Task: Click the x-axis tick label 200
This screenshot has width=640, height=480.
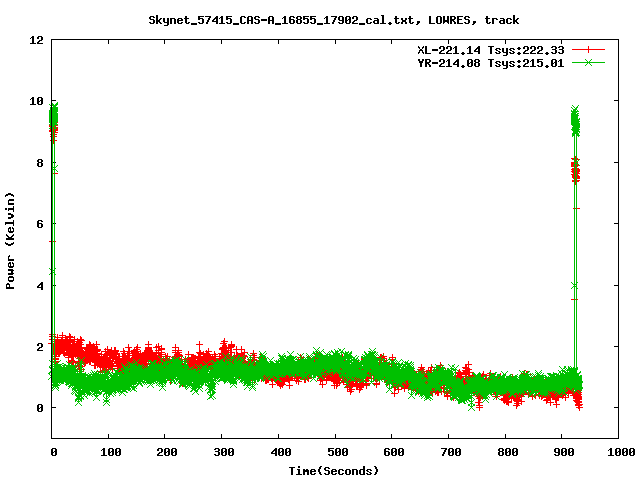Action: tap(167, 452)
